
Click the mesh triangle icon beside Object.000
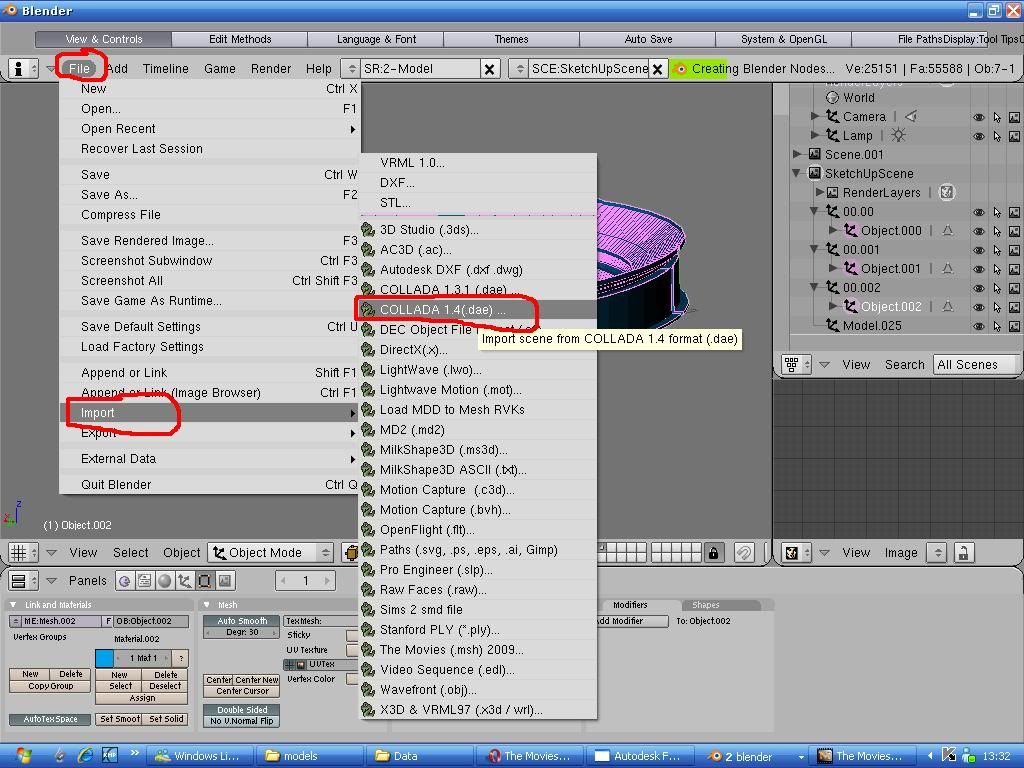coord(947,231)
